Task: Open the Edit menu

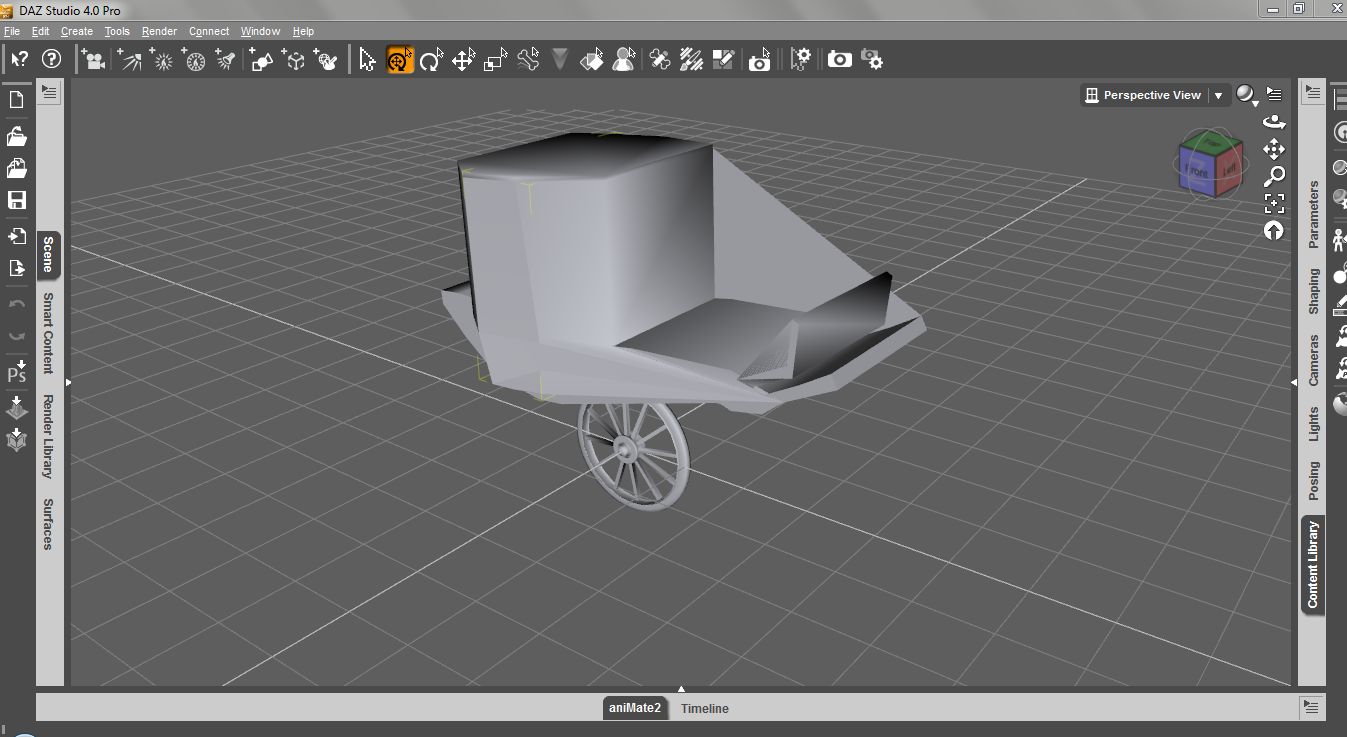Action: (x=40, y=31)
